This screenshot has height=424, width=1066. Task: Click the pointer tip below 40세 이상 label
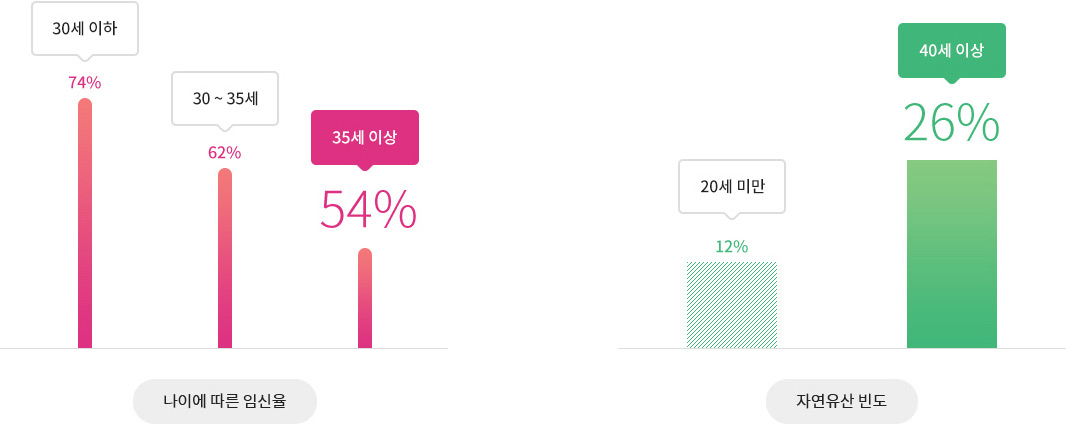[952, 80]
